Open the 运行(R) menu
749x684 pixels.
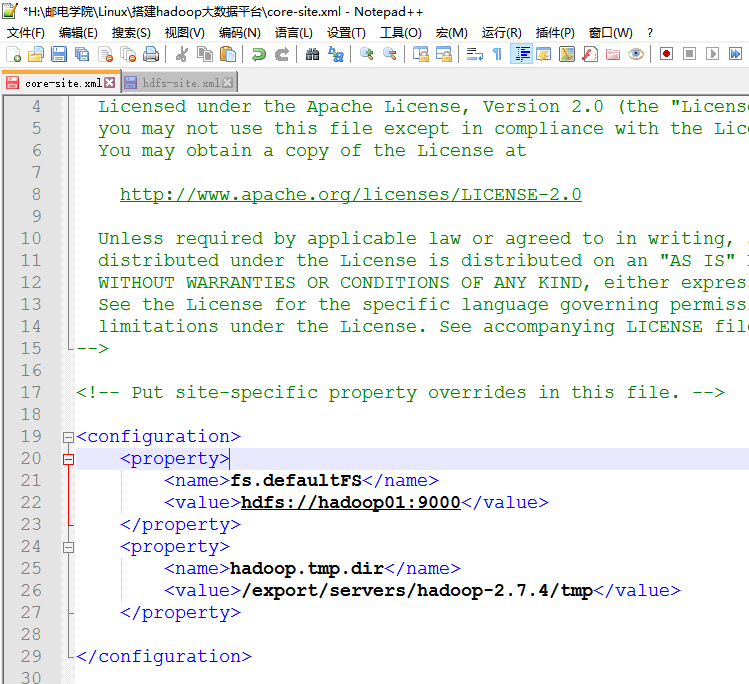point(502,33)
